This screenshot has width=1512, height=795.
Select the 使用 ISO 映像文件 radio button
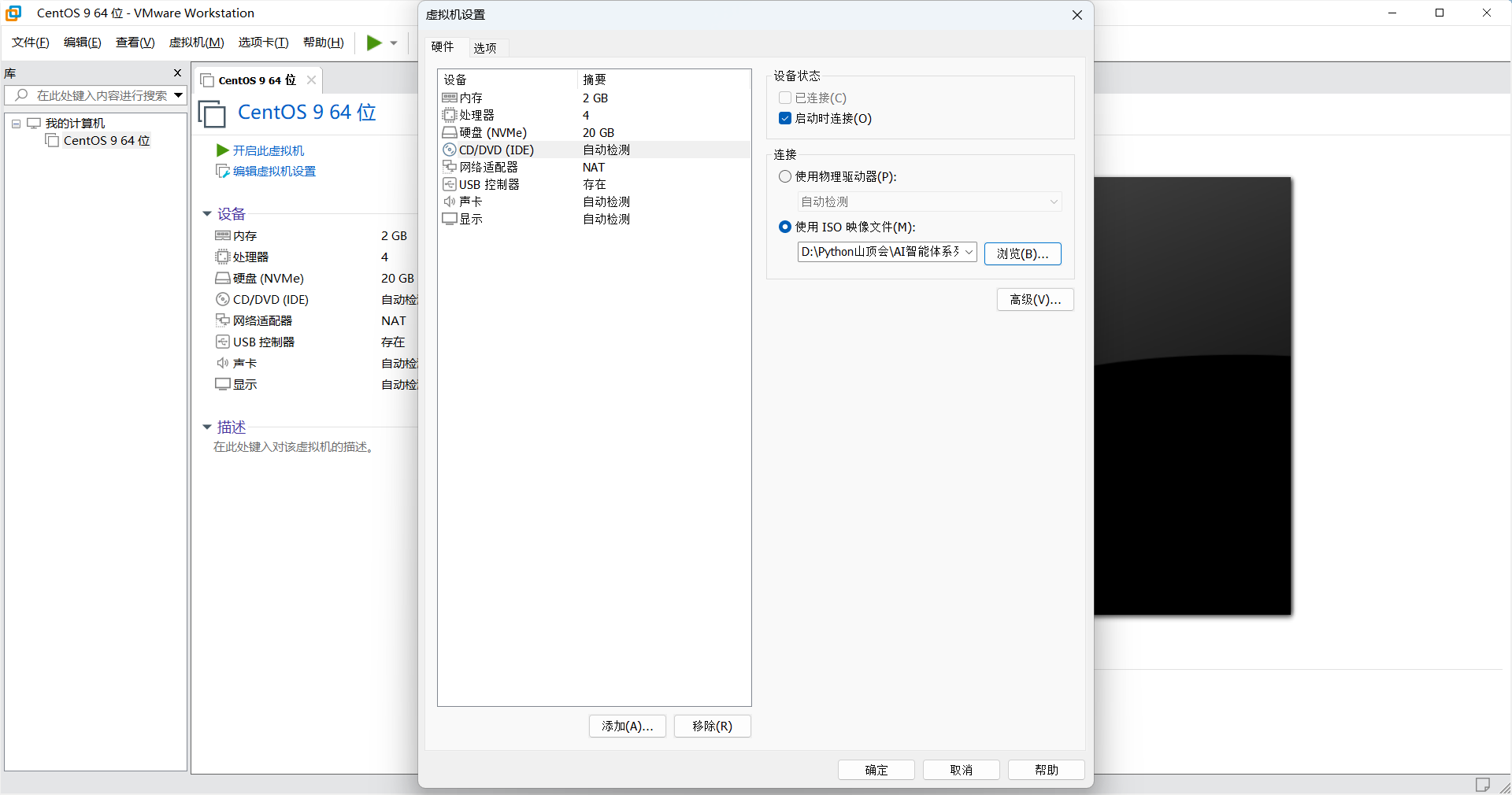point(784,227)
